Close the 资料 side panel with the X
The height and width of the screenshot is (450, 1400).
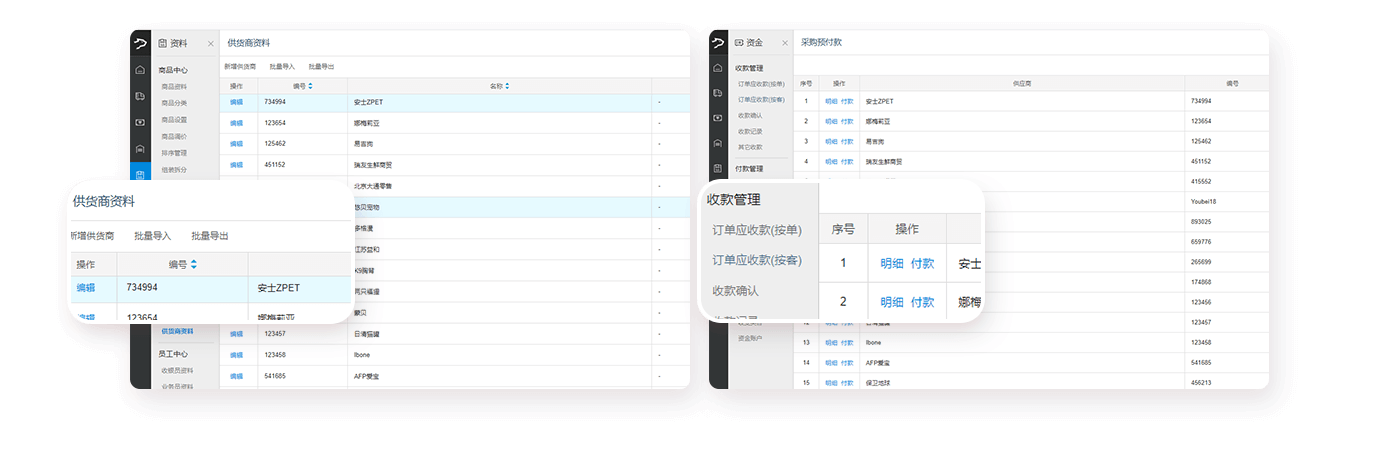click(x=210, y=43)
